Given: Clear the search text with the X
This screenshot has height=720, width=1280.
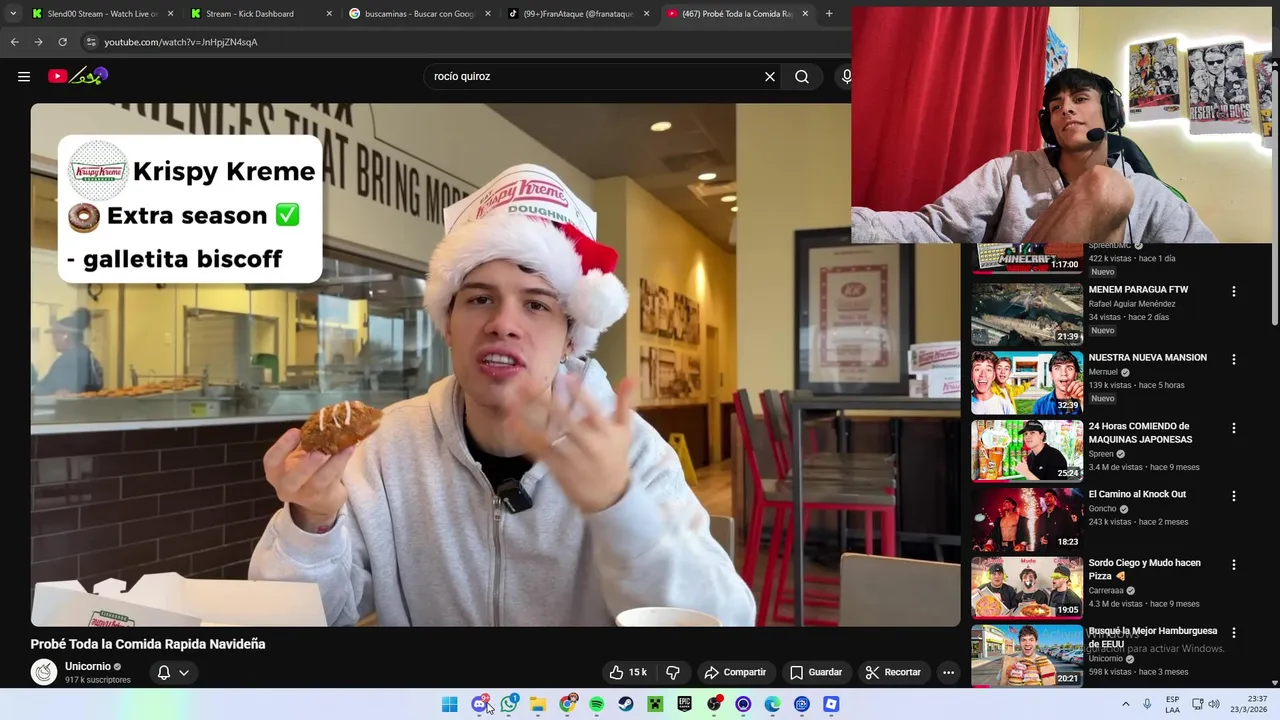Looking at the screenshot, I should (x=770, y=76).
